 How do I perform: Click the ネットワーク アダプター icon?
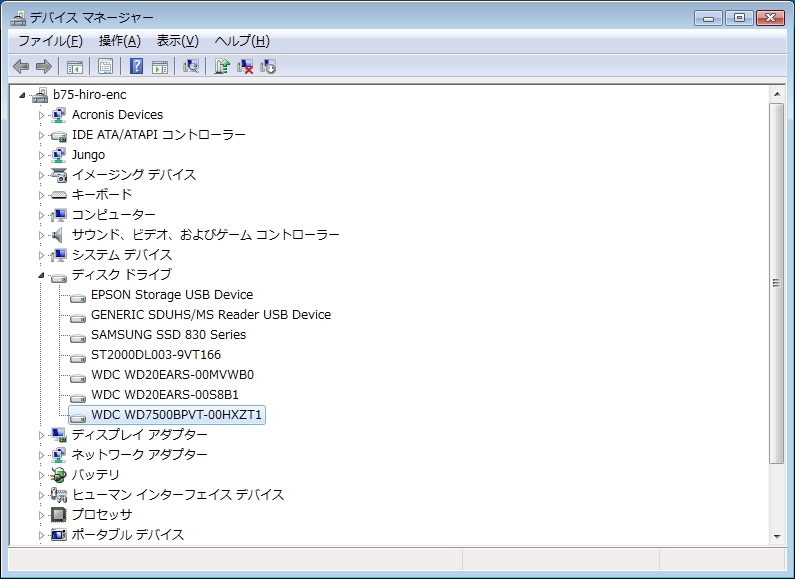59,455
